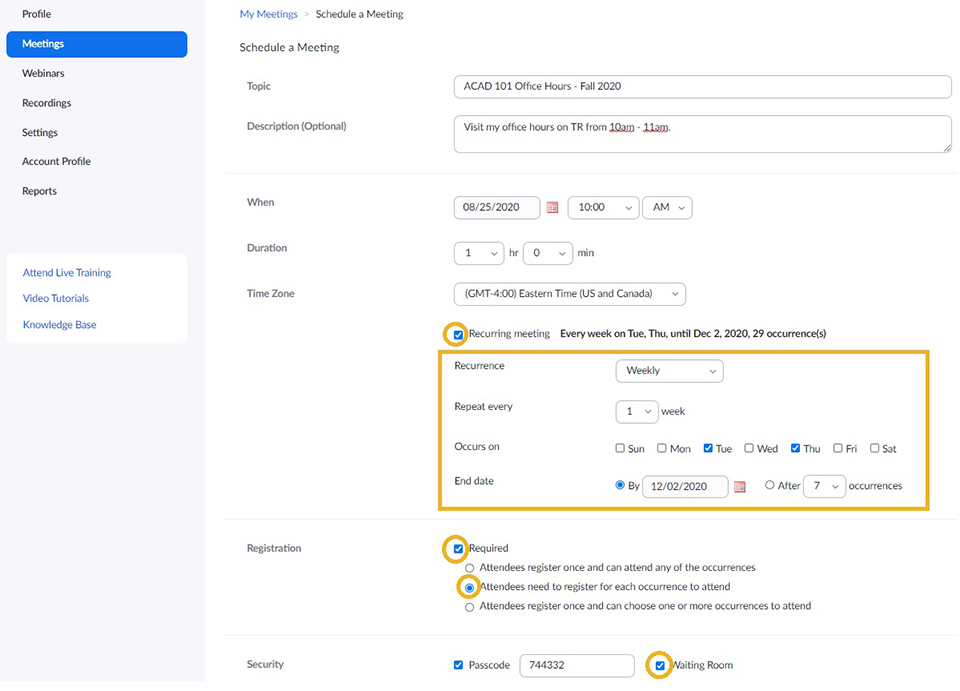The image size is (960, 691).
Task: Open the calendar picker beside End date
Action: click(x=740, y=487)
